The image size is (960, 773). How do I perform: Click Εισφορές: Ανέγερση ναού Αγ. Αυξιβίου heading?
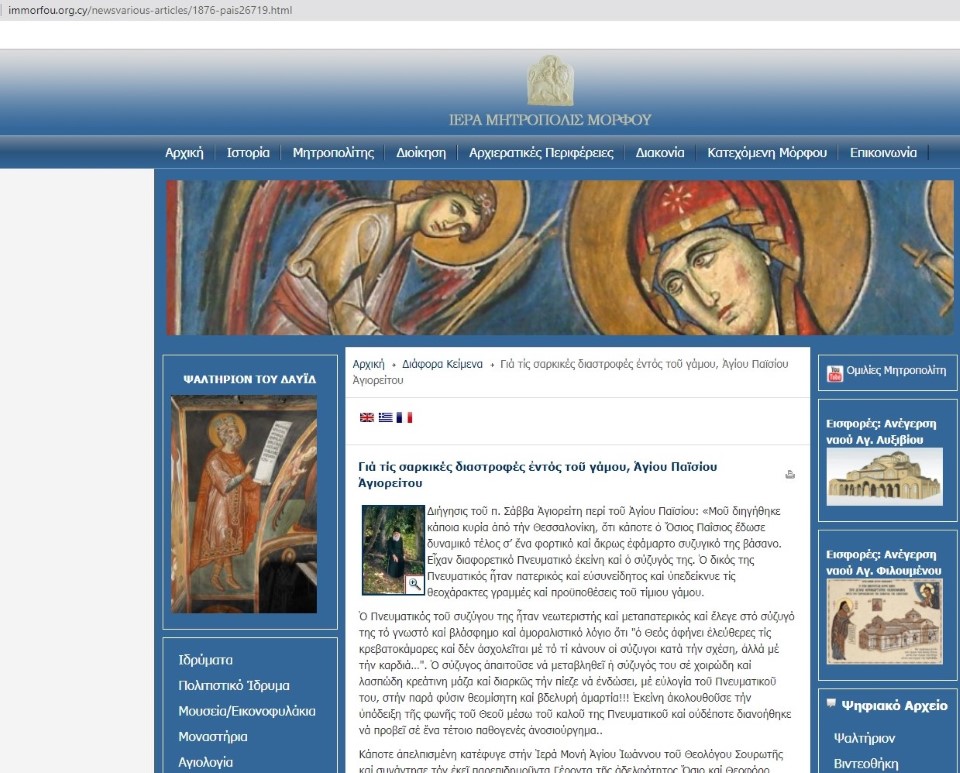coord(881,431)
